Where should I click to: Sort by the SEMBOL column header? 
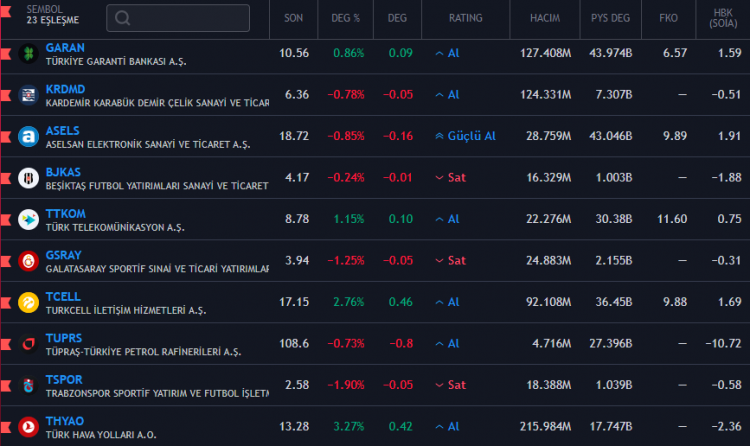(x=44, y=9)
